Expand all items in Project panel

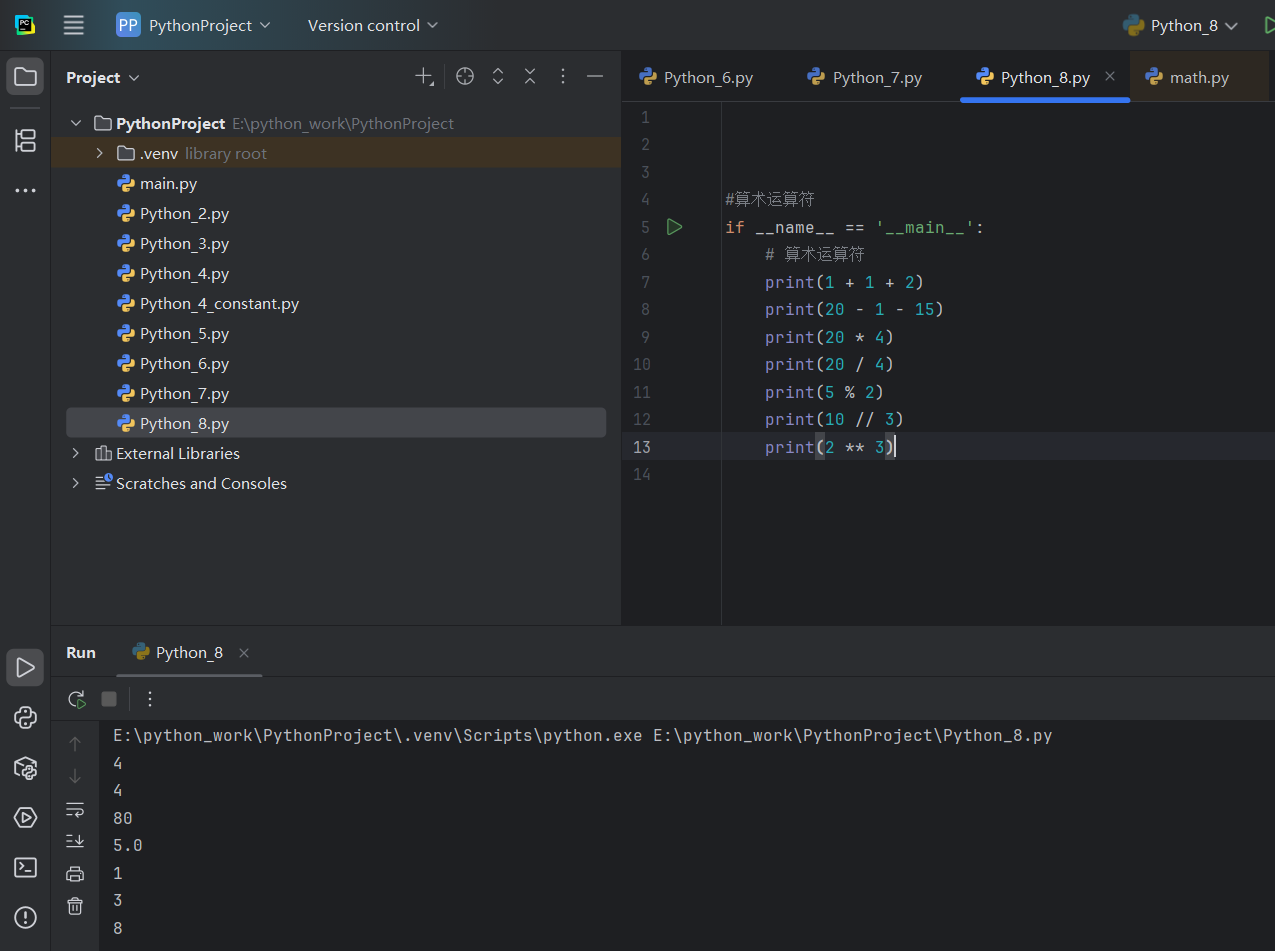pos(498,77)
